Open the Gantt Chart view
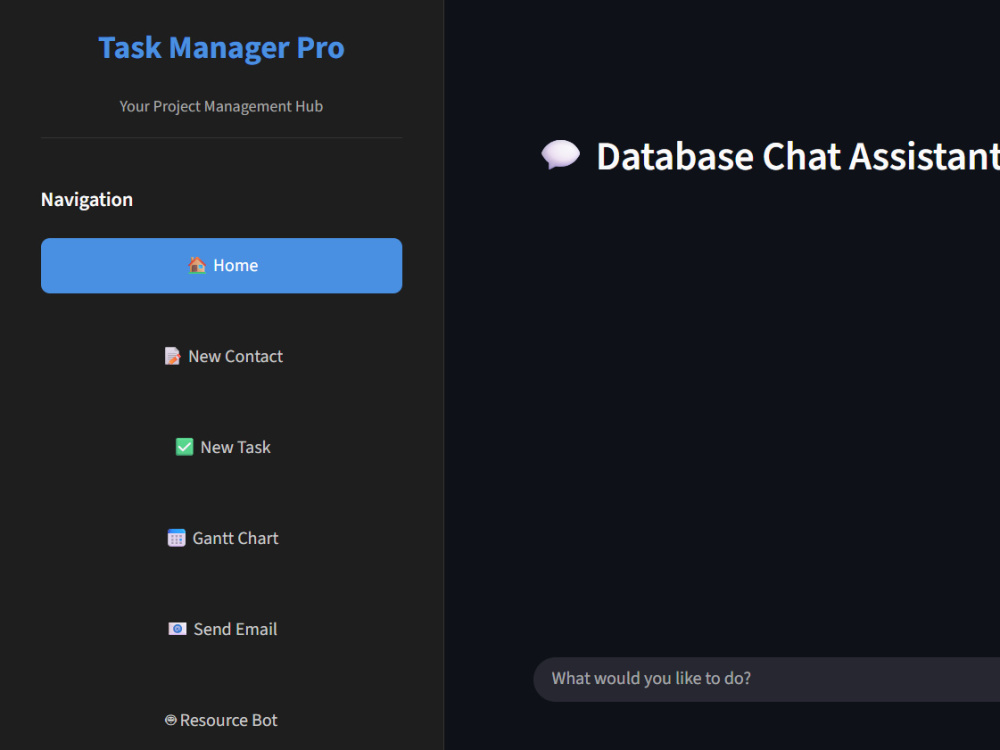Viewport: 1000px width, 750px height. point(221,538)
